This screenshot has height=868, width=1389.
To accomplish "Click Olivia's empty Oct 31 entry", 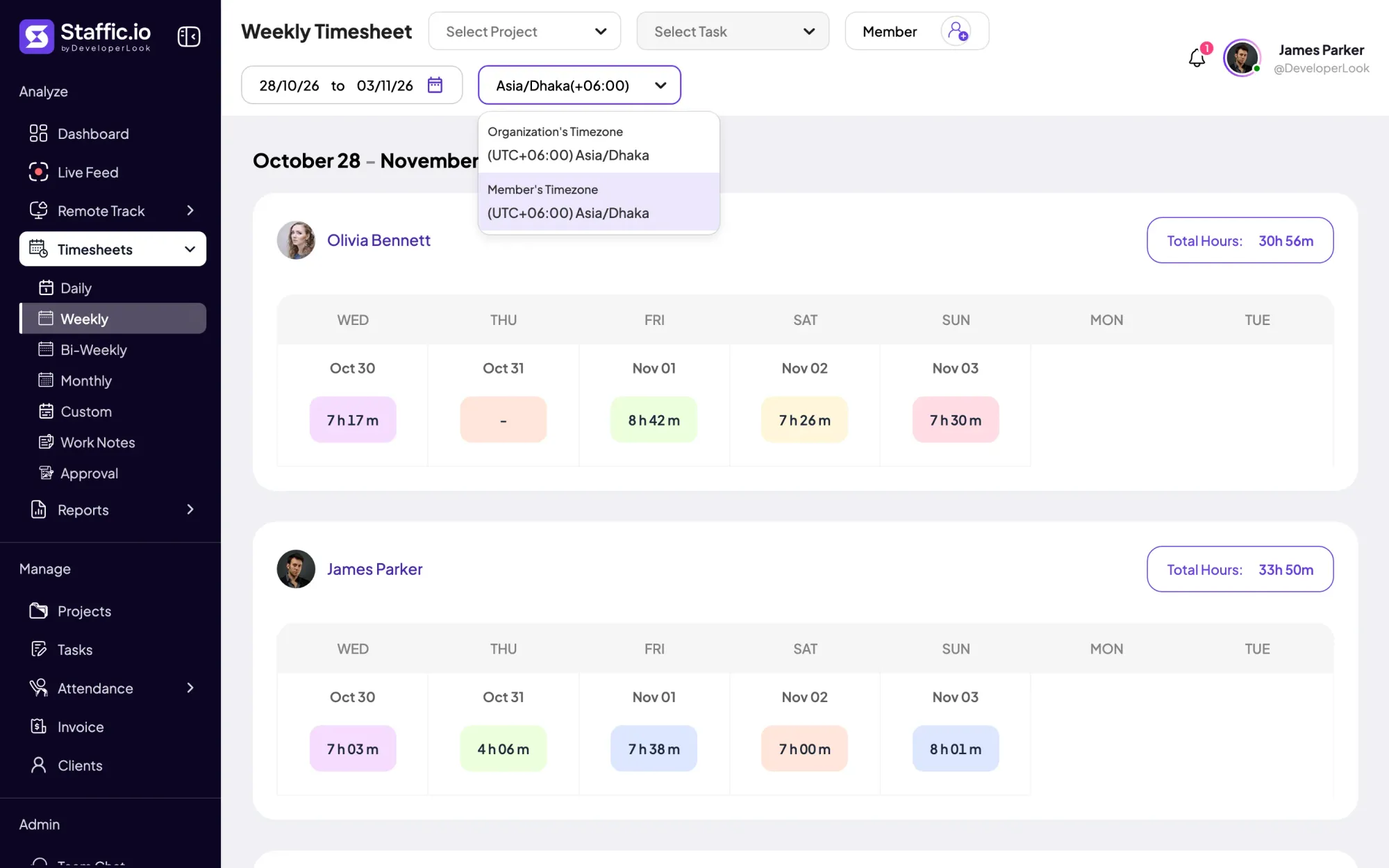I will click(x=504, y=420).
